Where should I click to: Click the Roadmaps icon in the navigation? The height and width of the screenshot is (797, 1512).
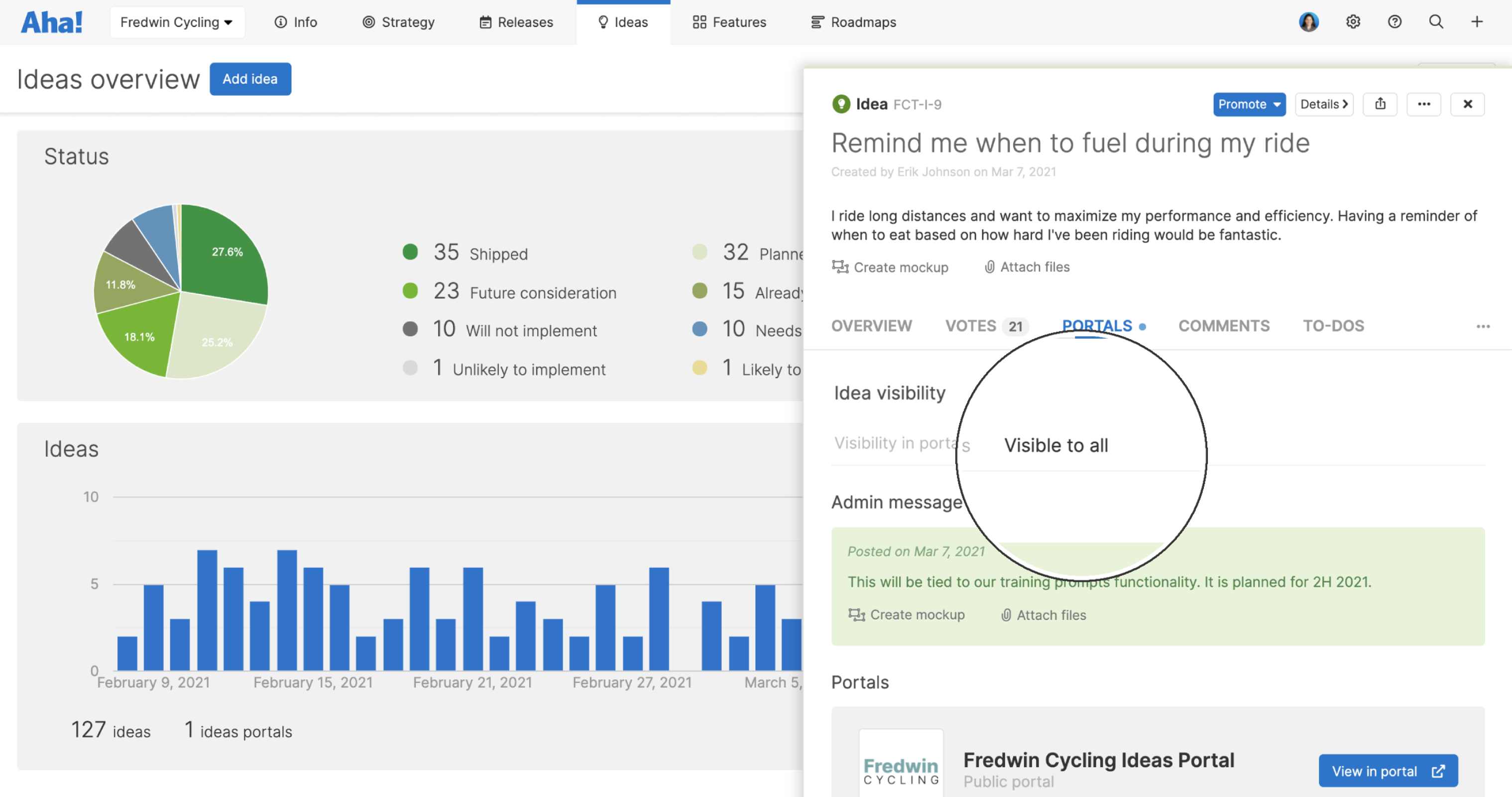817,22
